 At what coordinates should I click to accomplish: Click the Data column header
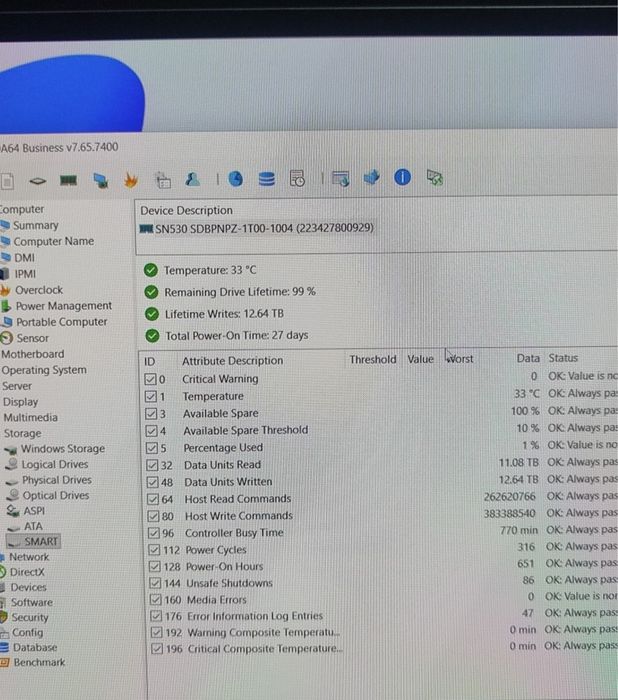pyautogui.click(x=528, y=358)
